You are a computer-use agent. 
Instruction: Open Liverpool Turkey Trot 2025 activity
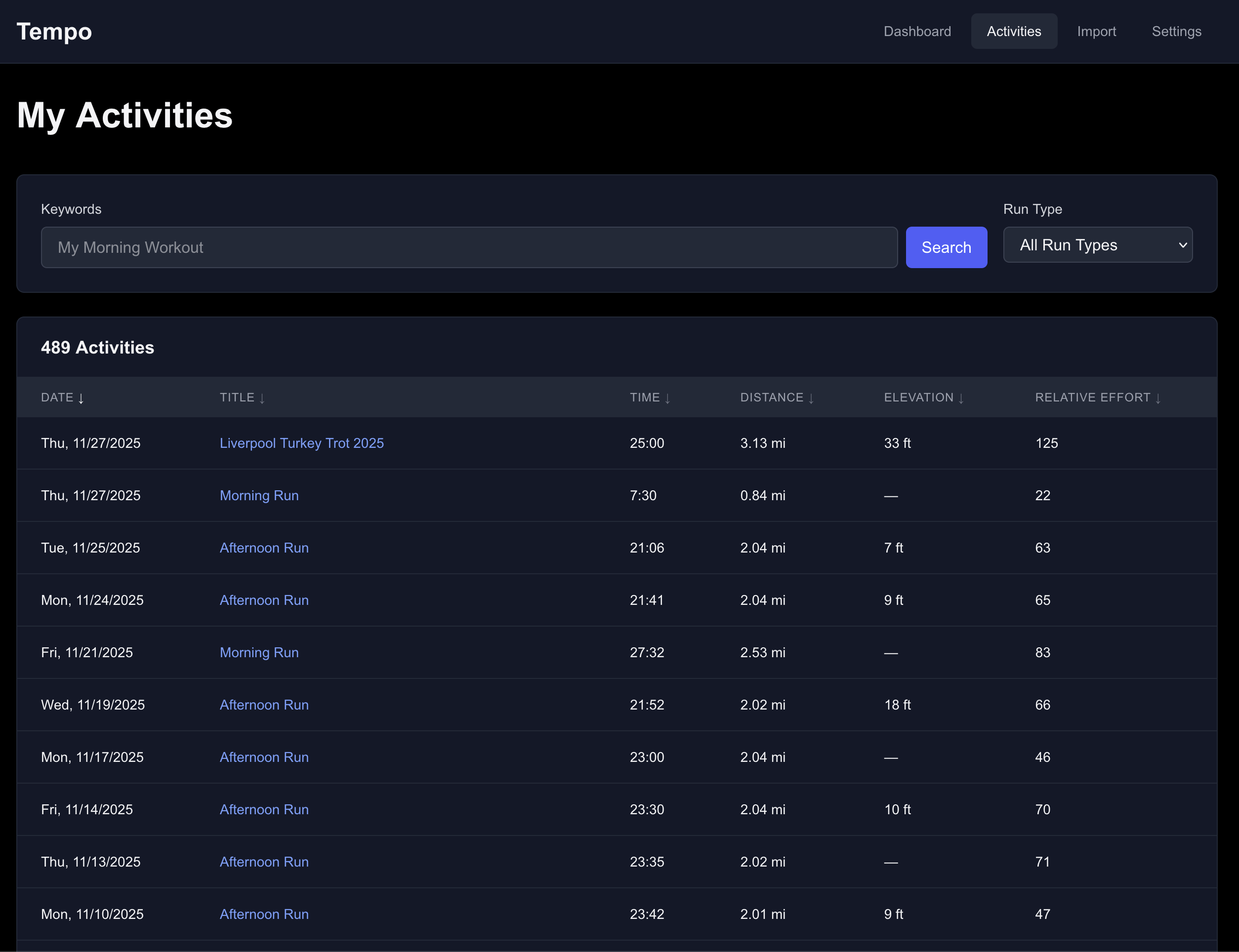[x=301, y=443]
